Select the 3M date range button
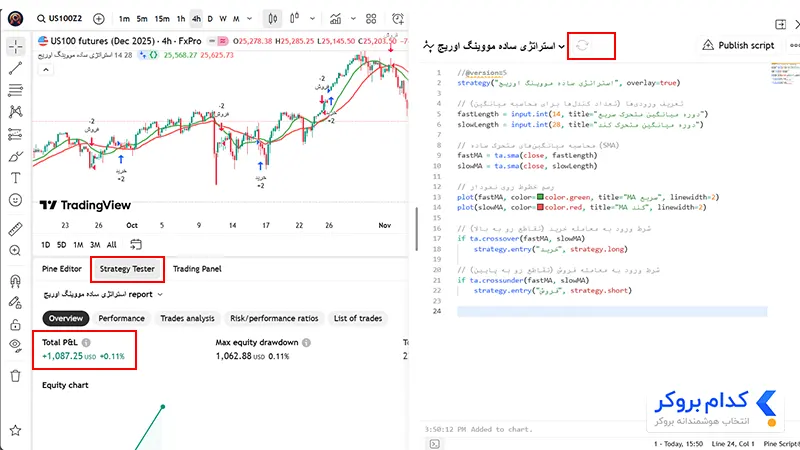 (95, 245)
